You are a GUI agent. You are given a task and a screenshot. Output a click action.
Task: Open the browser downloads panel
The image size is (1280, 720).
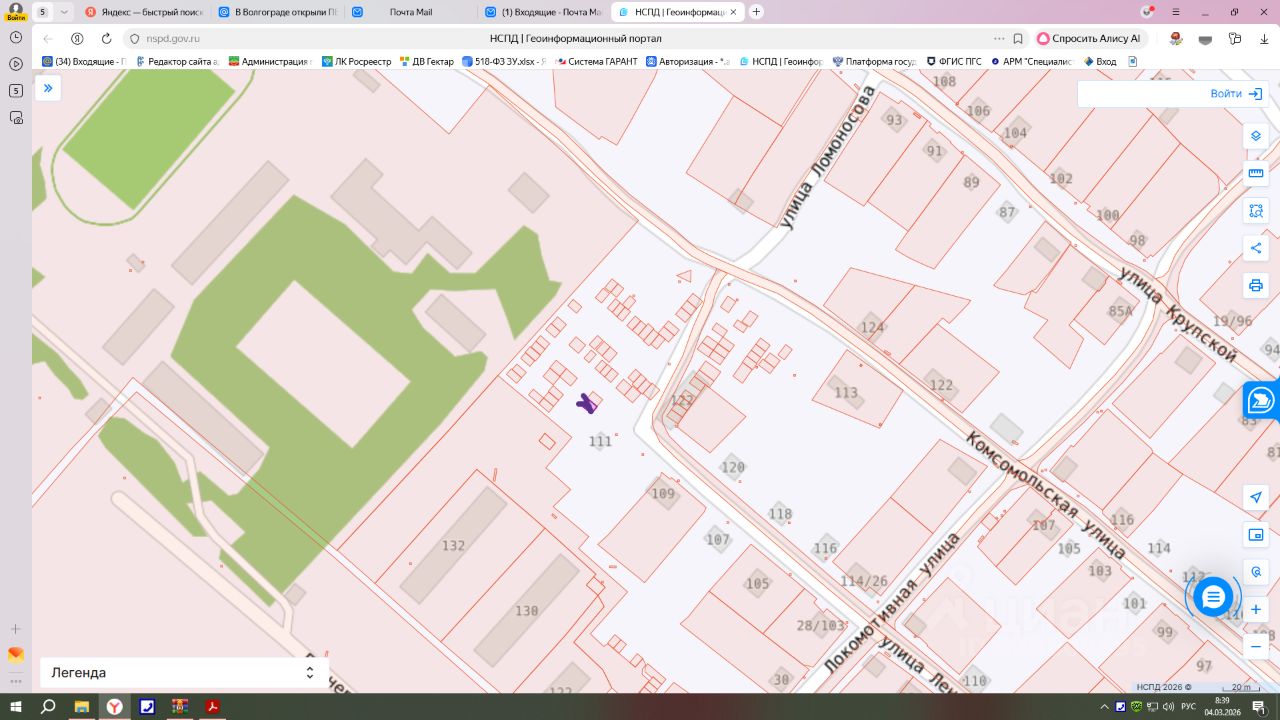pos(1263,39)
